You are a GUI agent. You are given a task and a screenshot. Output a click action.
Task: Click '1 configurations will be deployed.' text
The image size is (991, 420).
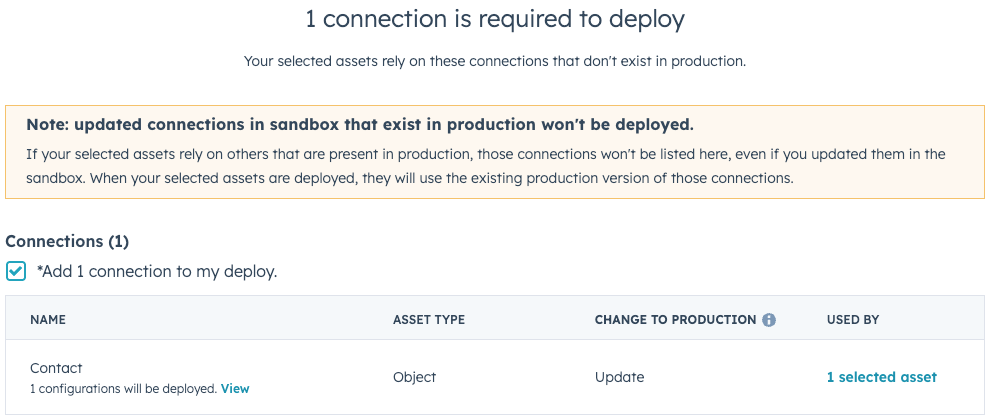pos(123,389)
